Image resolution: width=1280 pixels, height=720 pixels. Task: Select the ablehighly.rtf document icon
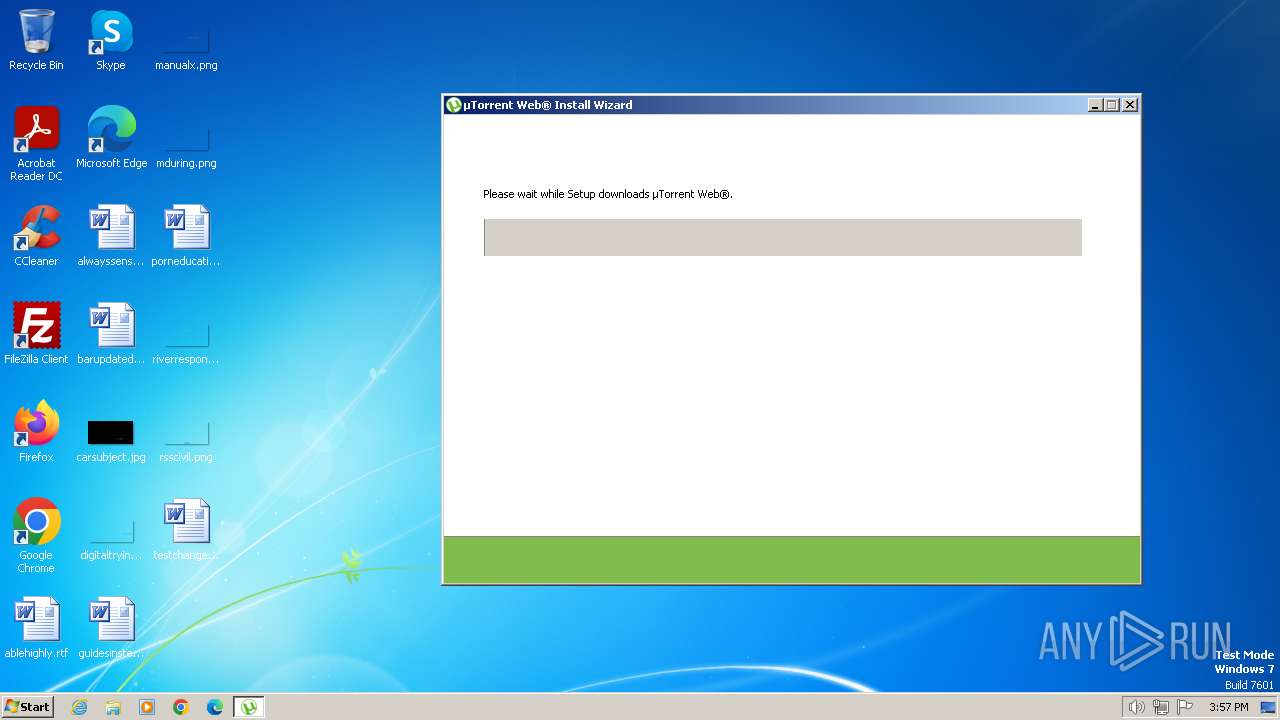(x=37, y=628)
